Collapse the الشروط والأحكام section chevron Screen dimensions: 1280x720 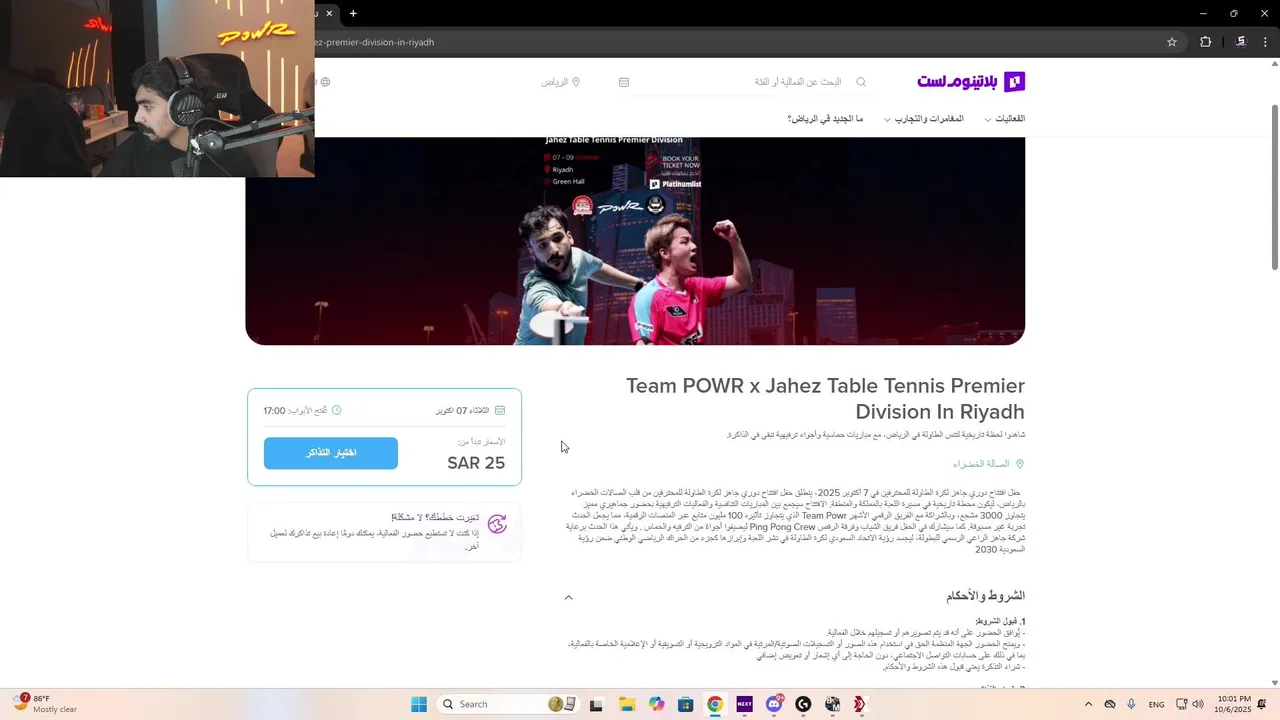click(568, 597)
